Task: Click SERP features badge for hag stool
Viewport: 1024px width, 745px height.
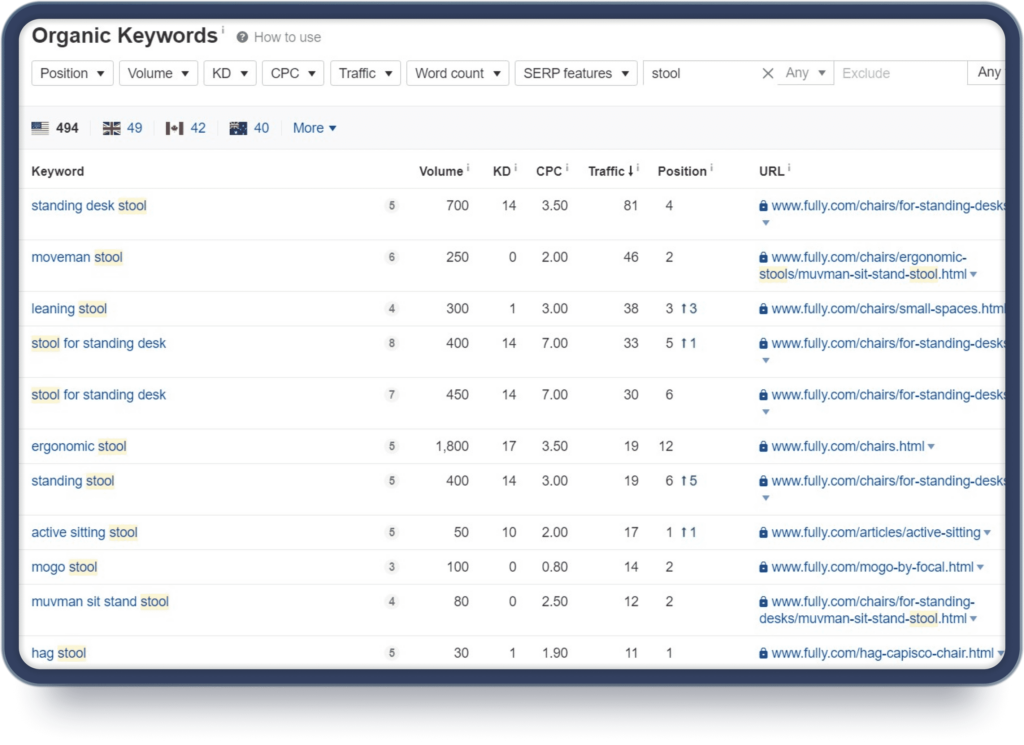Action: (392, 653)
